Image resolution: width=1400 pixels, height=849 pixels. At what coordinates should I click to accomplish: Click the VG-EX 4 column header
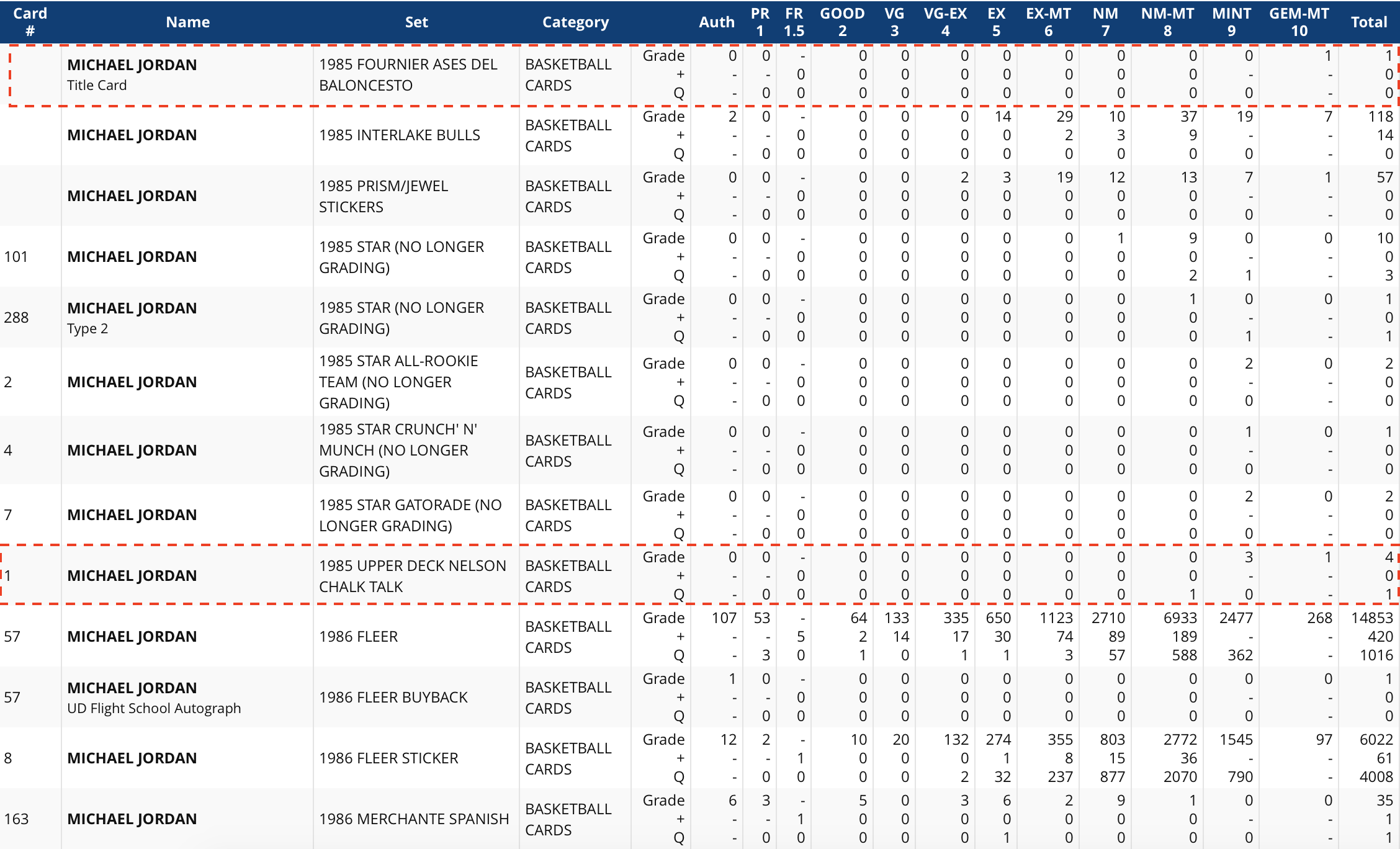(945, 22)
